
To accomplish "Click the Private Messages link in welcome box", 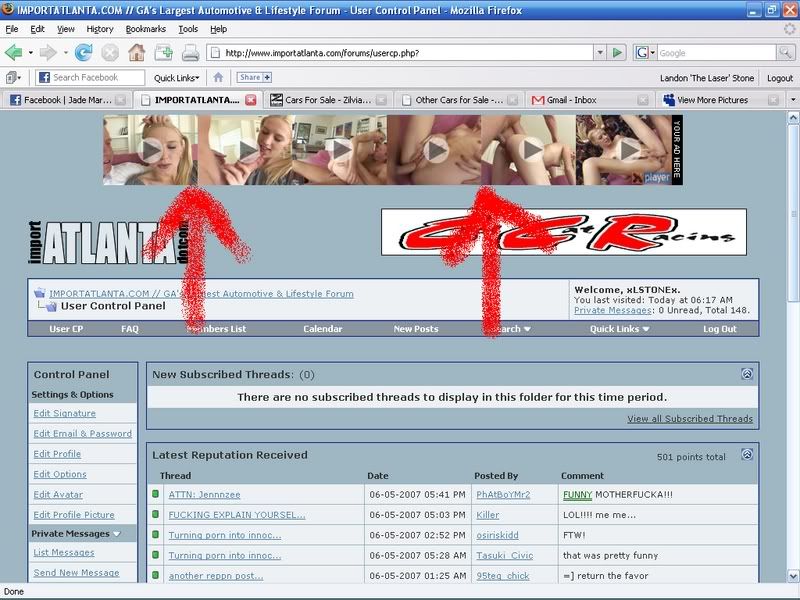I will tap(613, 311).
